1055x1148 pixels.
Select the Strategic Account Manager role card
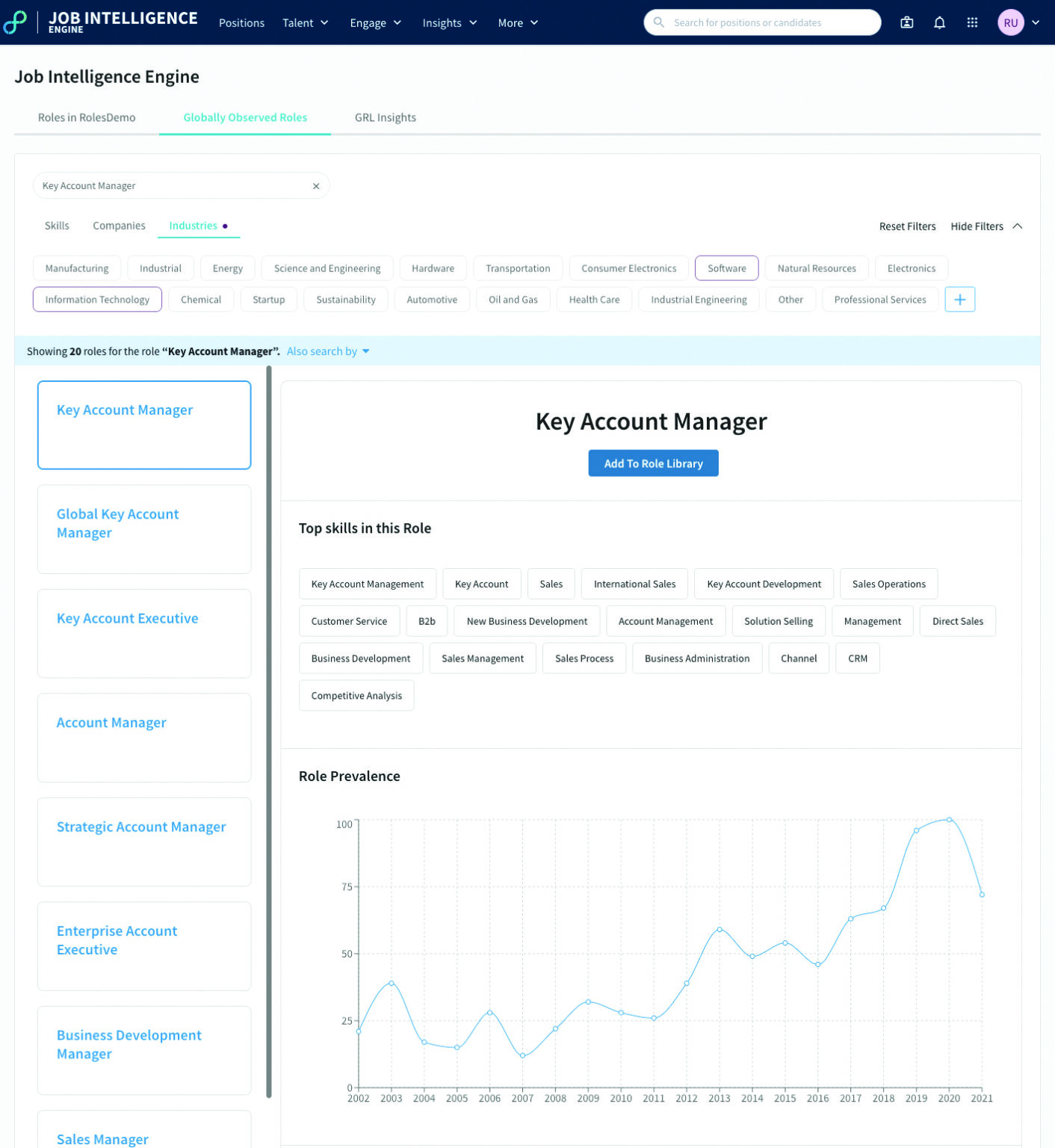click(143, 842)
